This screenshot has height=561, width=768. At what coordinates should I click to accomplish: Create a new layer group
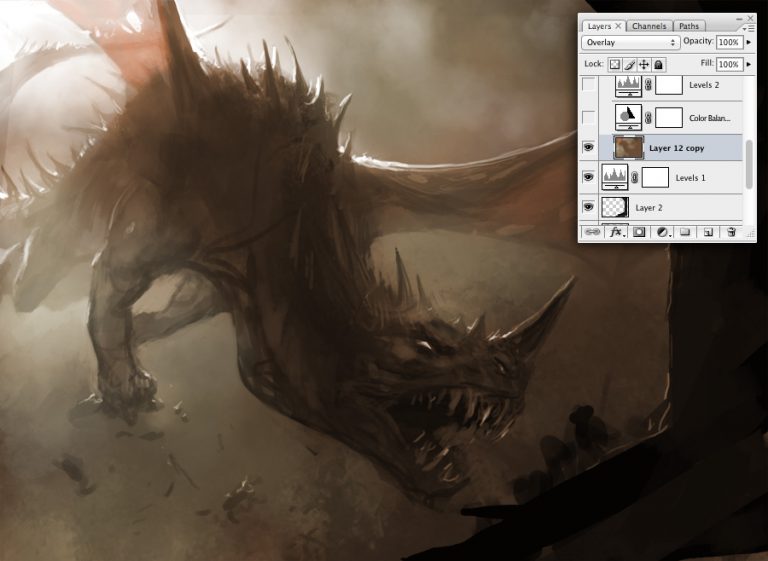click(685, 232)
